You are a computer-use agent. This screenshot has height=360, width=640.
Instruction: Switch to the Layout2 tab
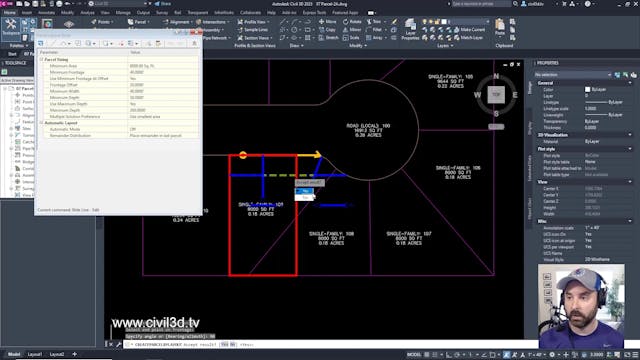[x=57, y=354]
